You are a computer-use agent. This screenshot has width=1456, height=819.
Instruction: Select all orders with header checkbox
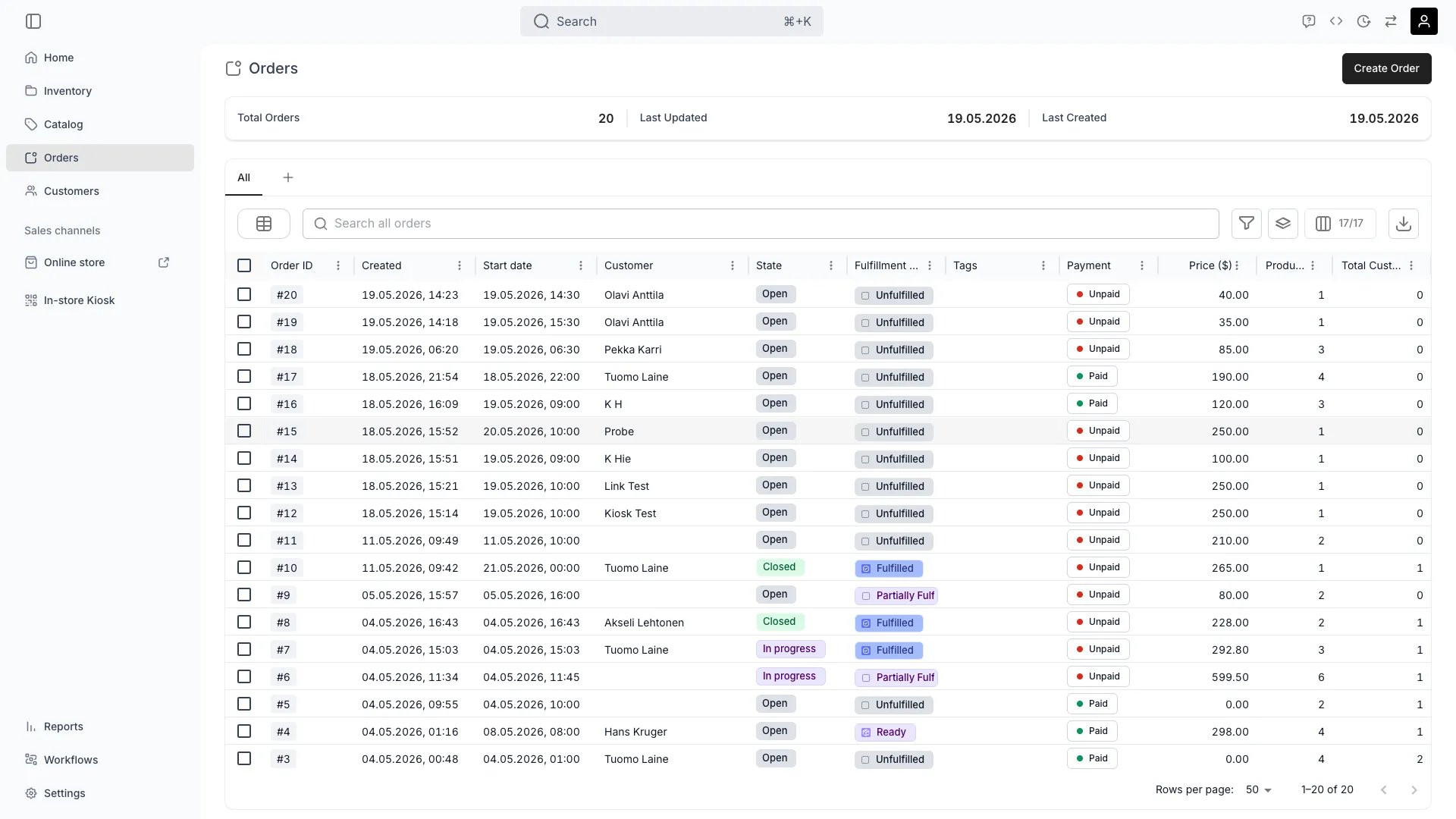244,265
